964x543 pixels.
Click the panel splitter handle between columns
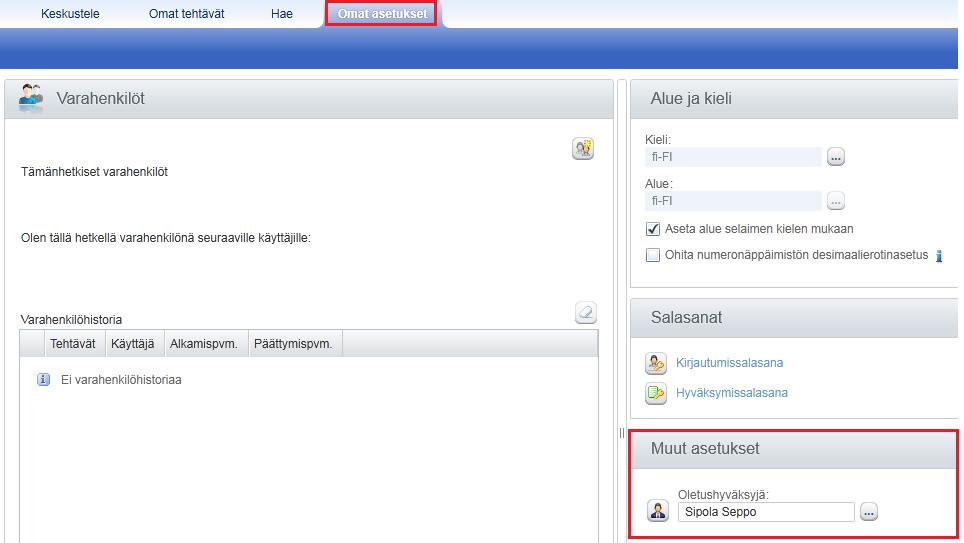622,433
